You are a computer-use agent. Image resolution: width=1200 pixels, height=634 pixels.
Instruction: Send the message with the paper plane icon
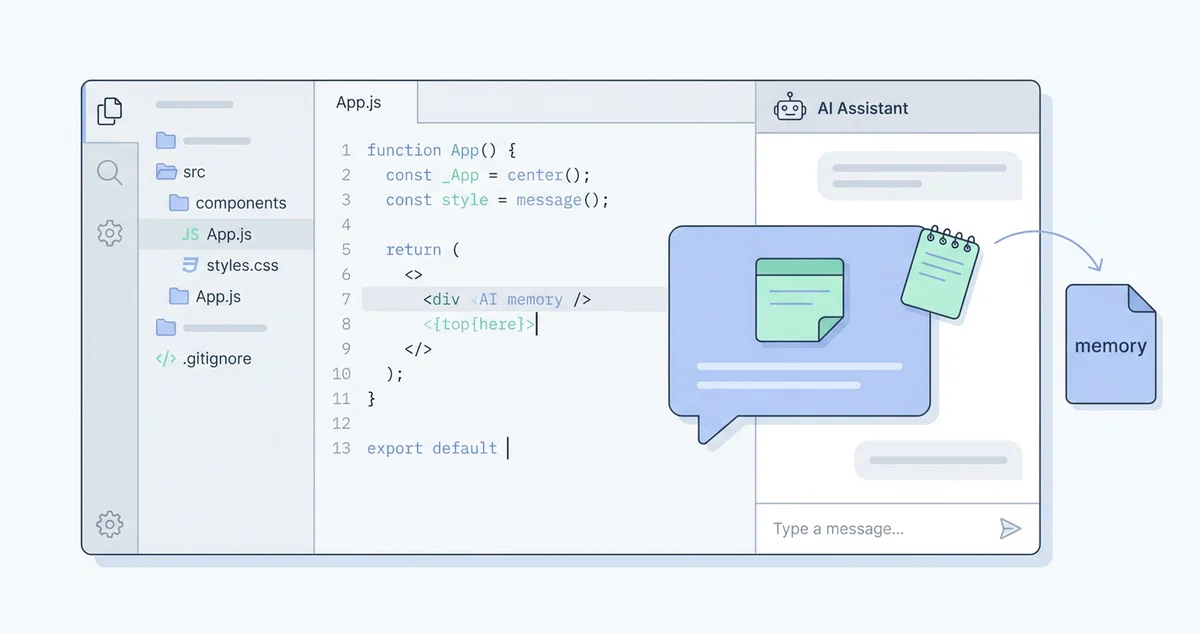pos(1010,529)
